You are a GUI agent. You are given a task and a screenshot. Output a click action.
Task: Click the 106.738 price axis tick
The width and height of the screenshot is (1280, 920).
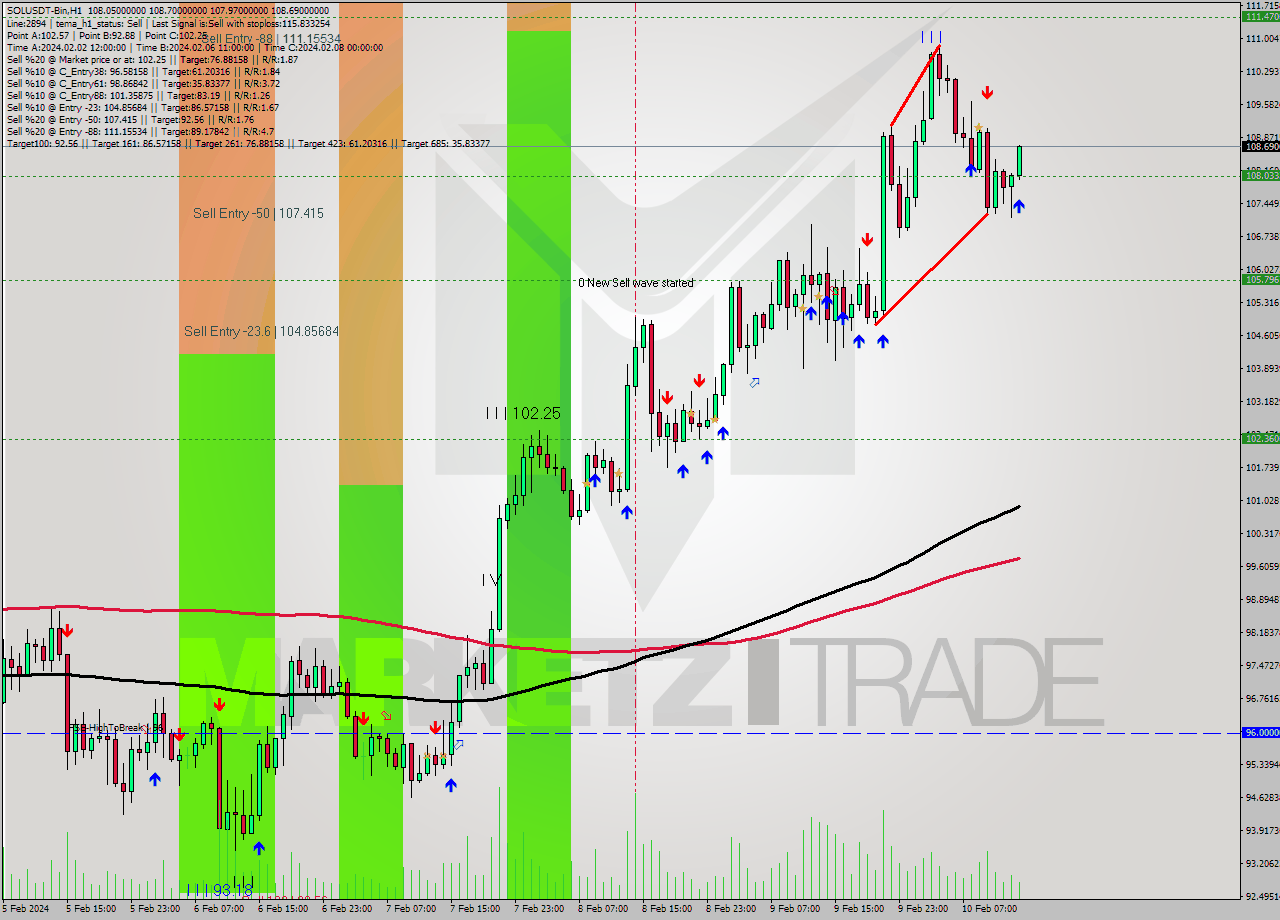point(1262,236)
